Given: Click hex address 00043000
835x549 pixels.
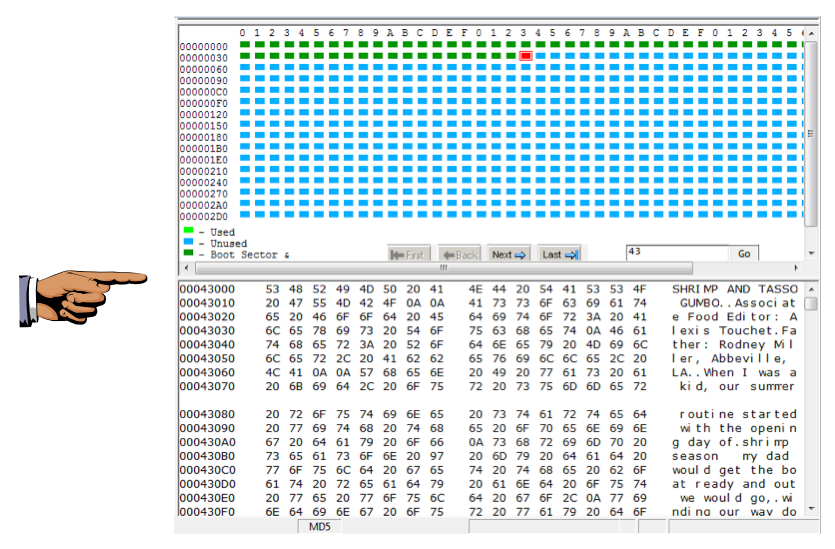Looking at the screenshot, I should (x=207, y=289).
